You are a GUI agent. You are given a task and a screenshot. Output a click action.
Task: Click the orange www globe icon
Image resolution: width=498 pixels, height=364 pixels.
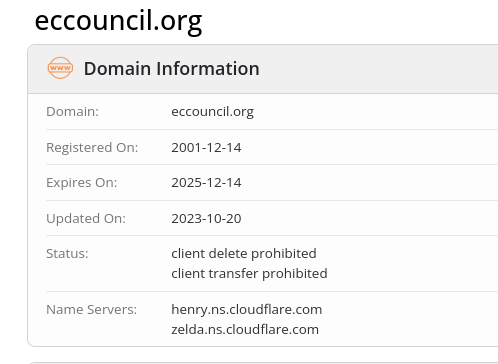pos(60,68)
